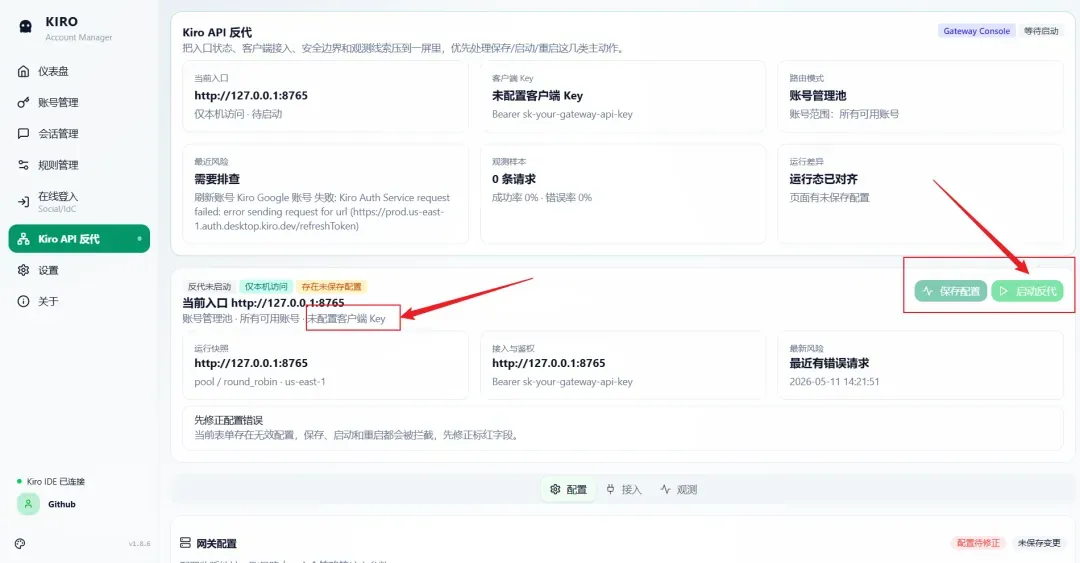Screen dimensions: 1080x563
Task: Open 在线登入 login arrow icon
Action: tap(23, 201)
